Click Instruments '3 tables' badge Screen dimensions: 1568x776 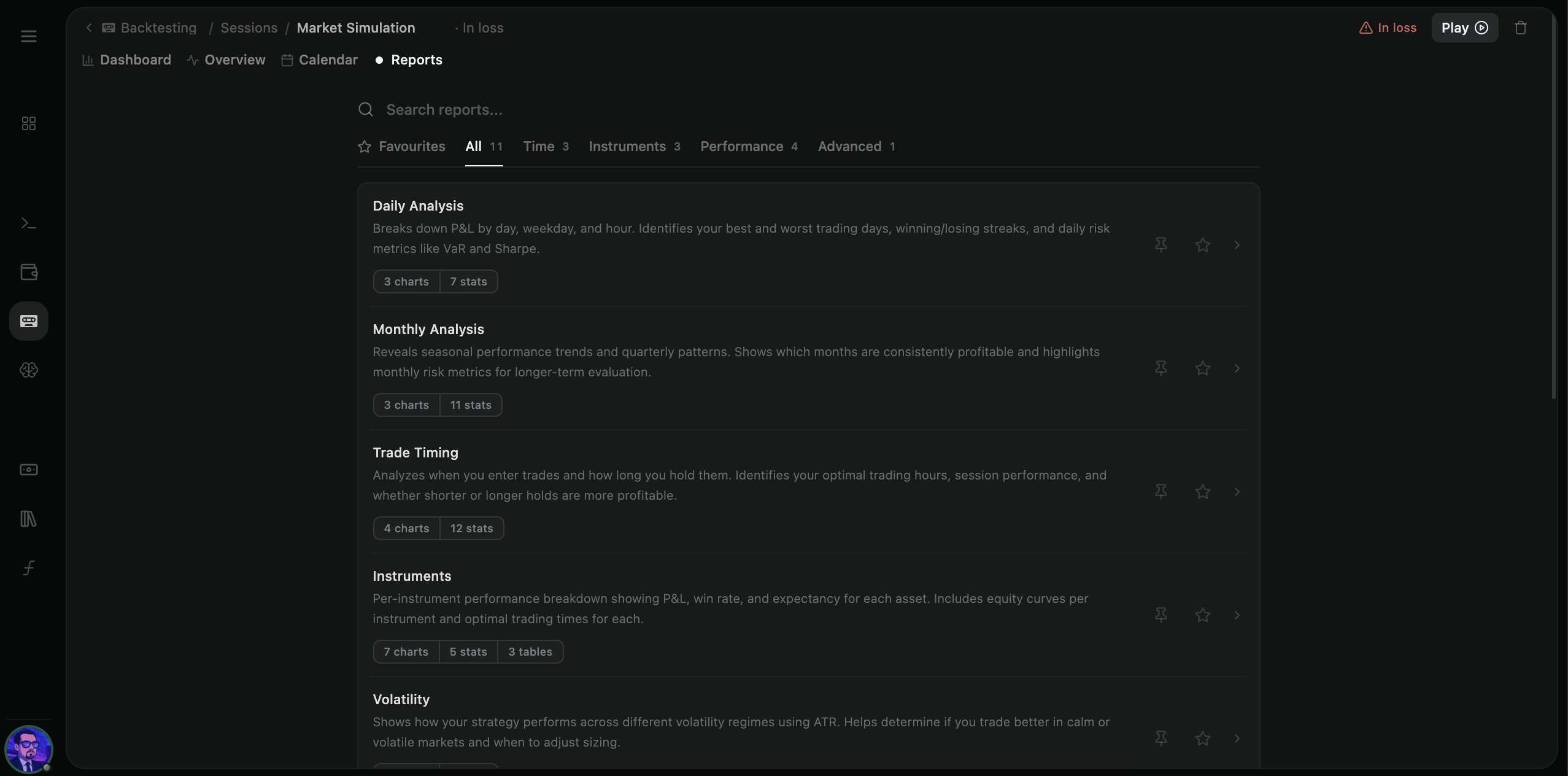click(x=530, y=651)
